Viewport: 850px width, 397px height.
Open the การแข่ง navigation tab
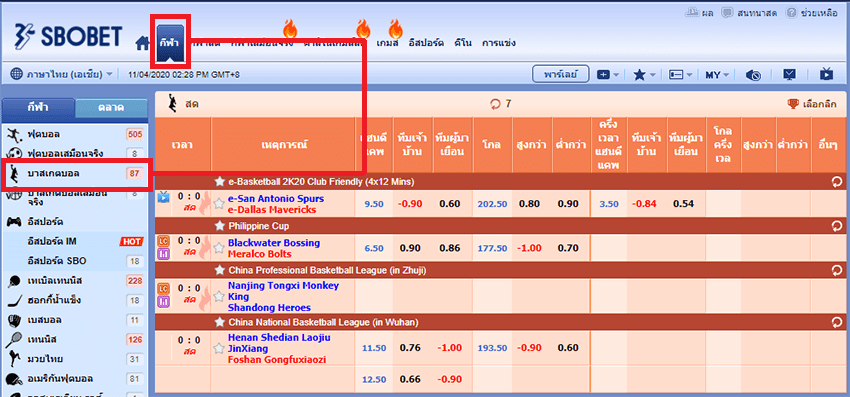[498, 43]
